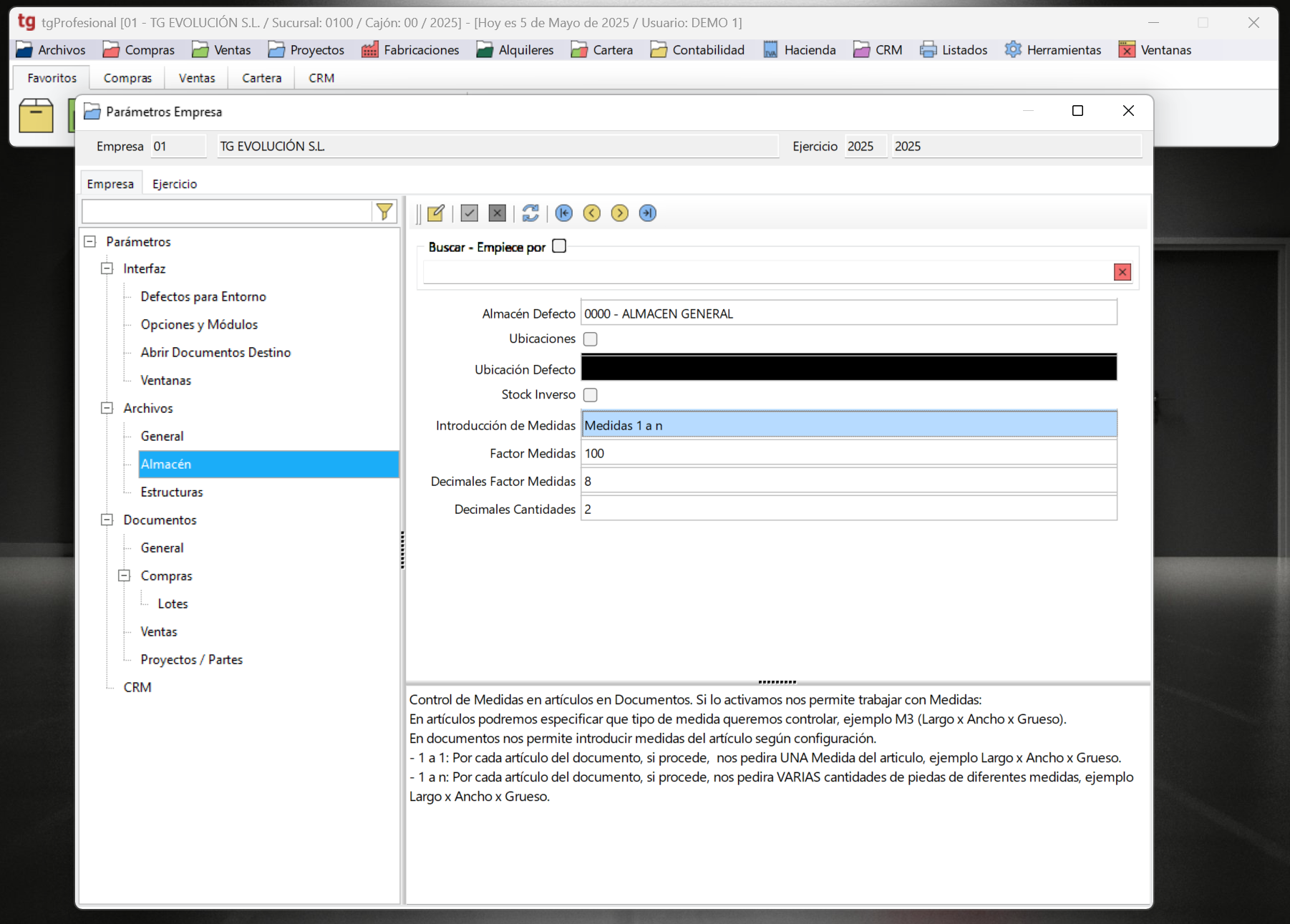Click the horizontal splitter above description panel
This screenshot has height=924, width=1290.
777,682
